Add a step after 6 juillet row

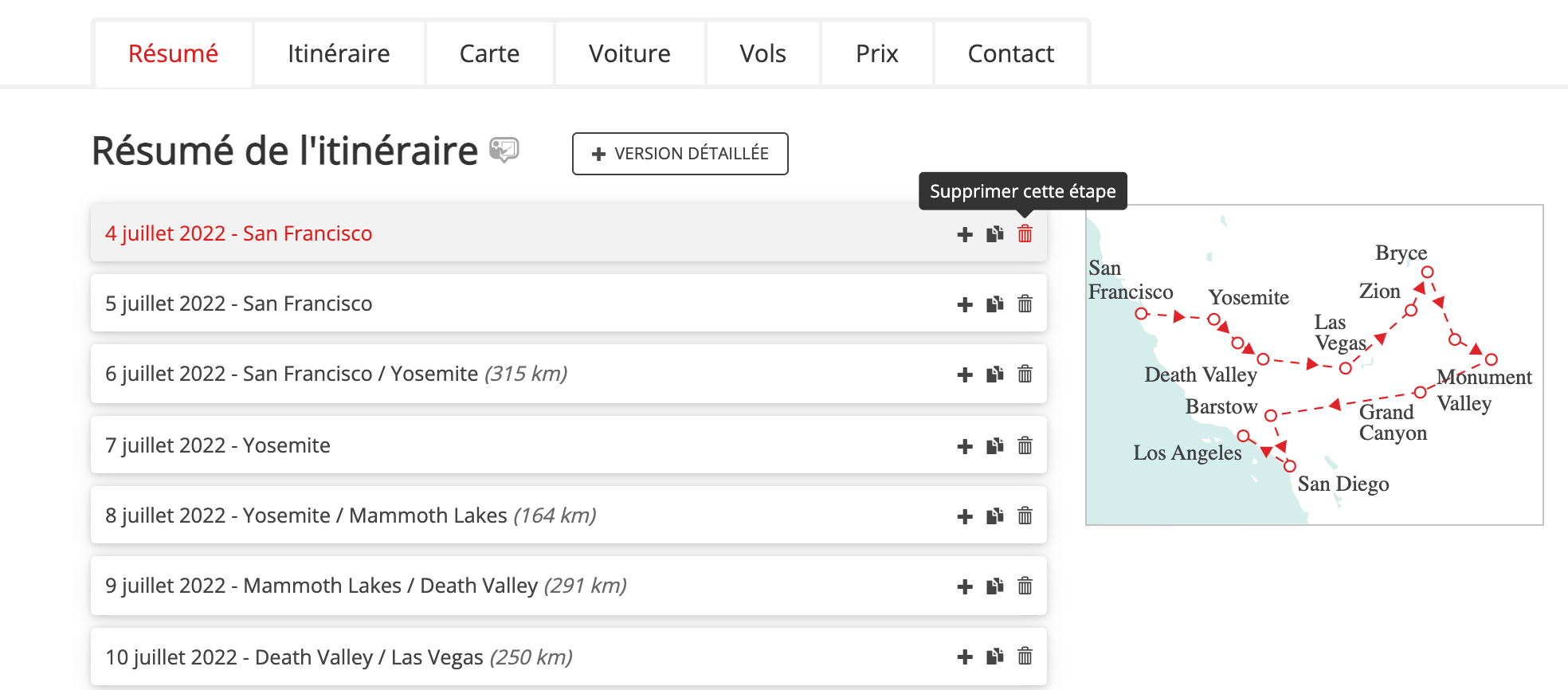click(965, 374)
